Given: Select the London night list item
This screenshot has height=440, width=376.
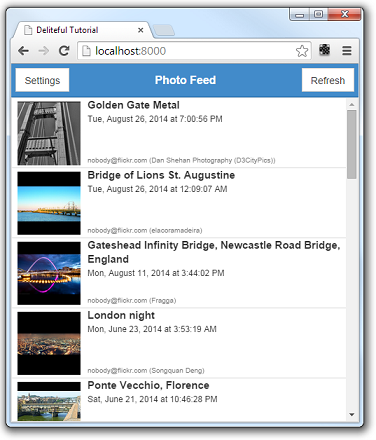Looking at the screenshot, I should (179, 343).
